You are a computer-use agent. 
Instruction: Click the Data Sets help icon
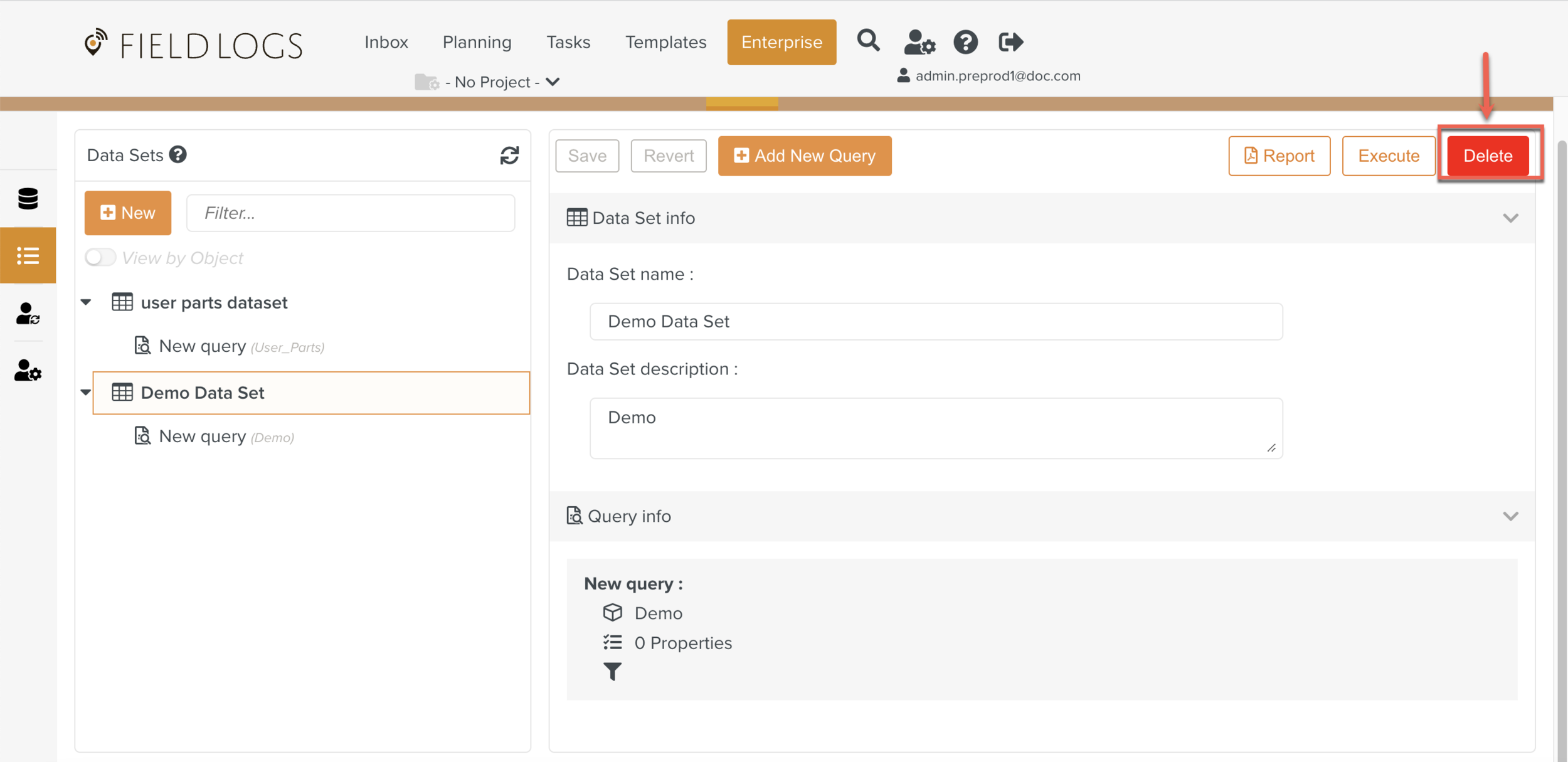(178, 154)
